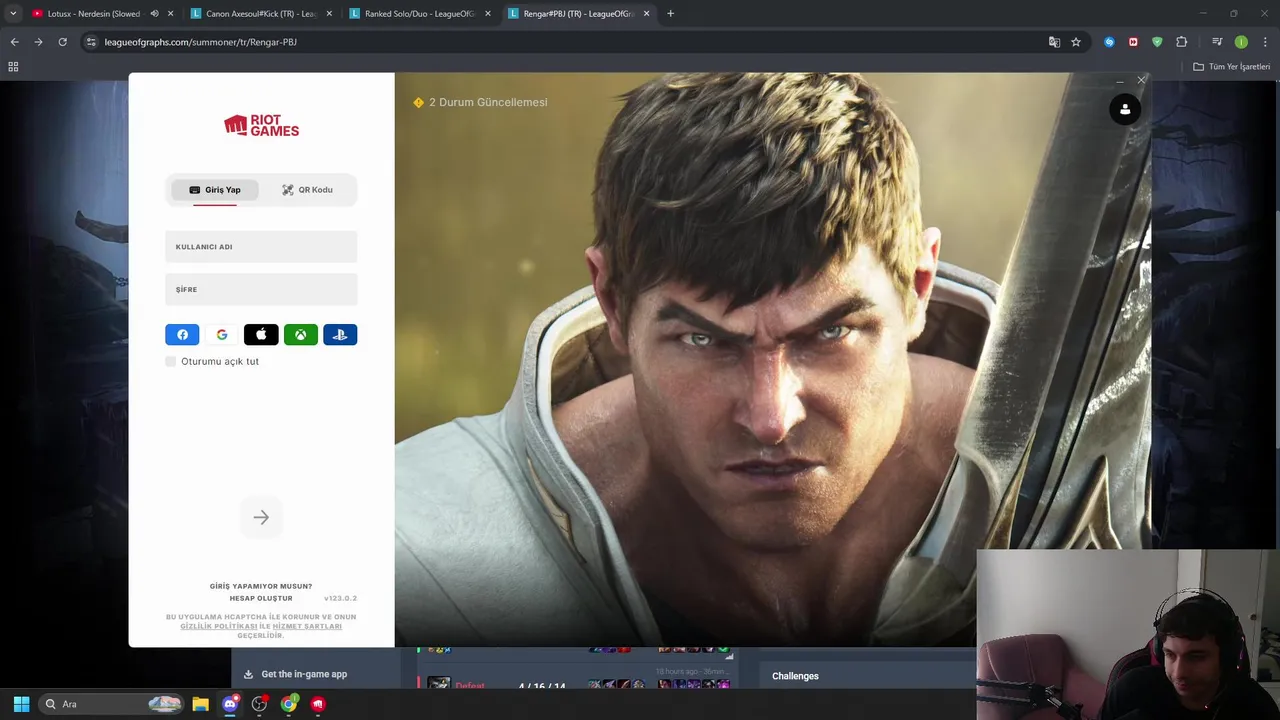Focus the Şifre password field
Image resolution: width=1280 pixels, height=720 pixels.
pyautogui.click(x=261, y=289)
